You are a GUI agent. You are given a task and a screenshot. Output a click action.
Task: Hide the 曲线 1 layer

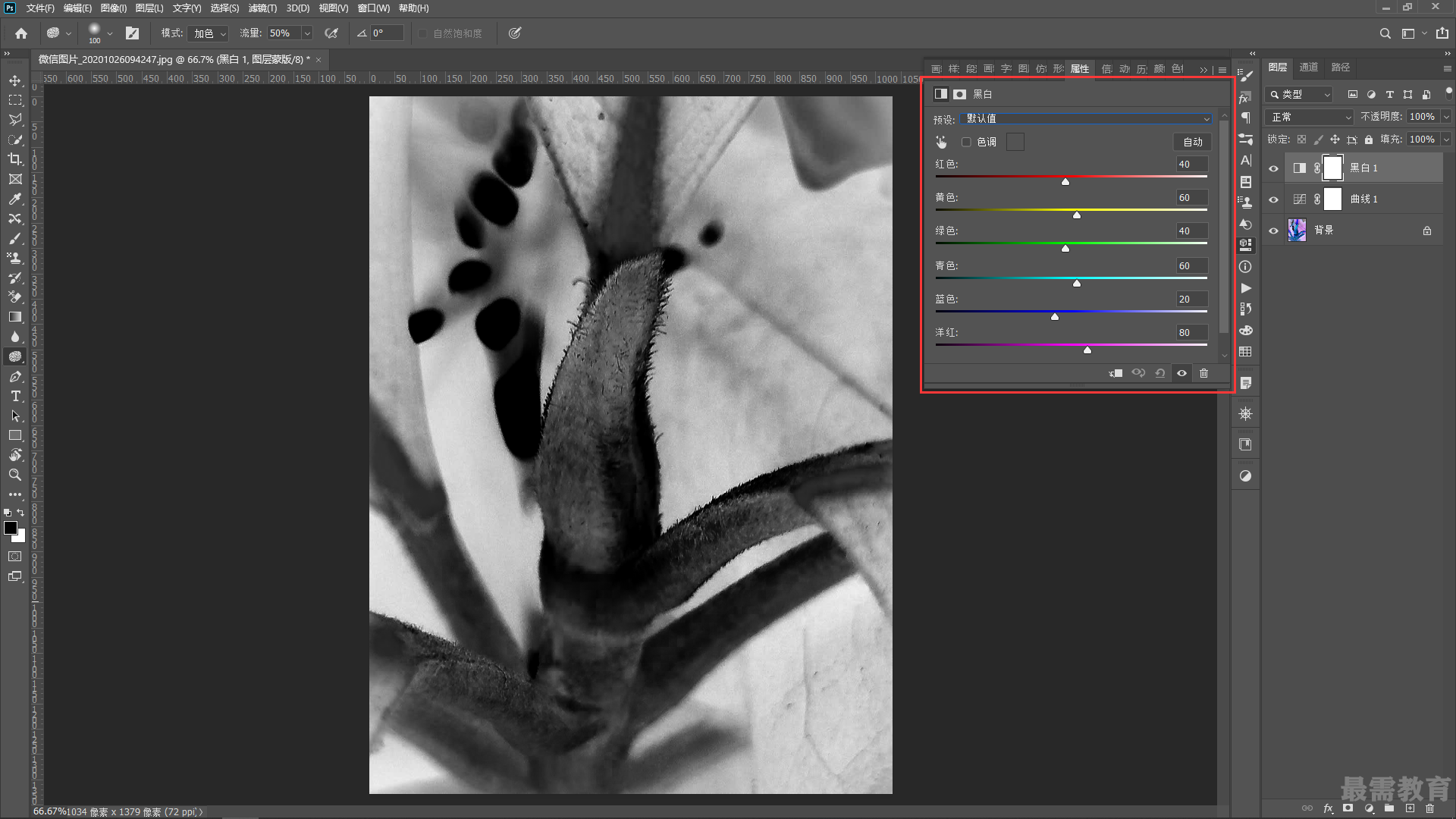[1274, 199]
